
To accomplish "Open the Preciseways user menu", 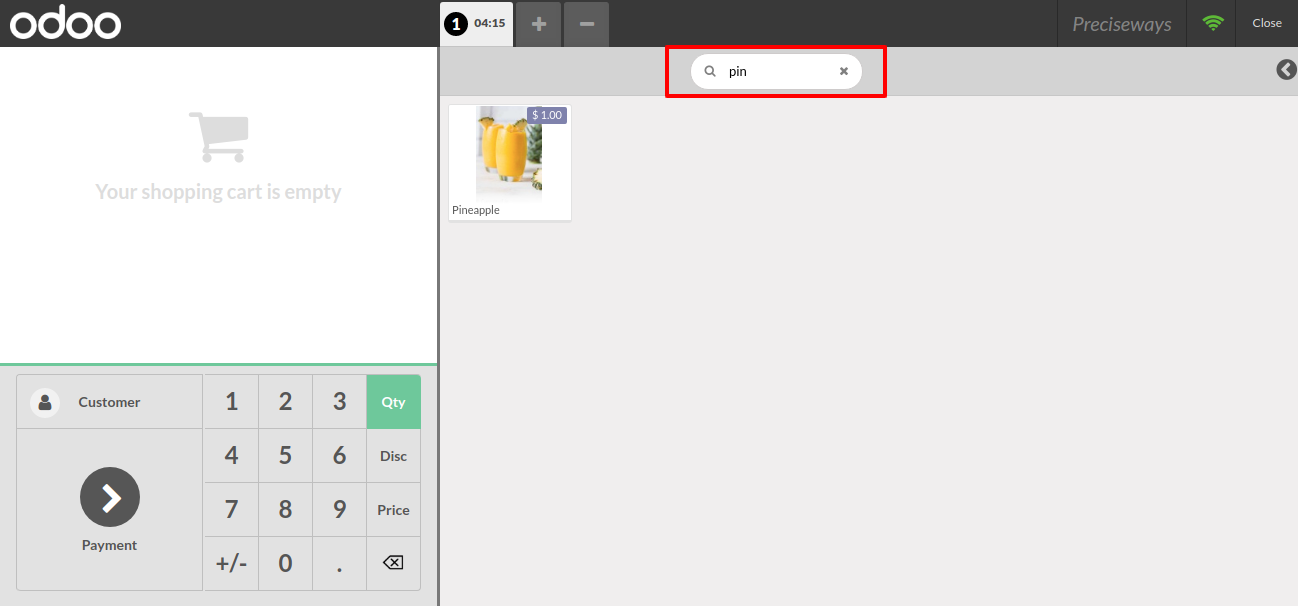I will pos(1122,24).
